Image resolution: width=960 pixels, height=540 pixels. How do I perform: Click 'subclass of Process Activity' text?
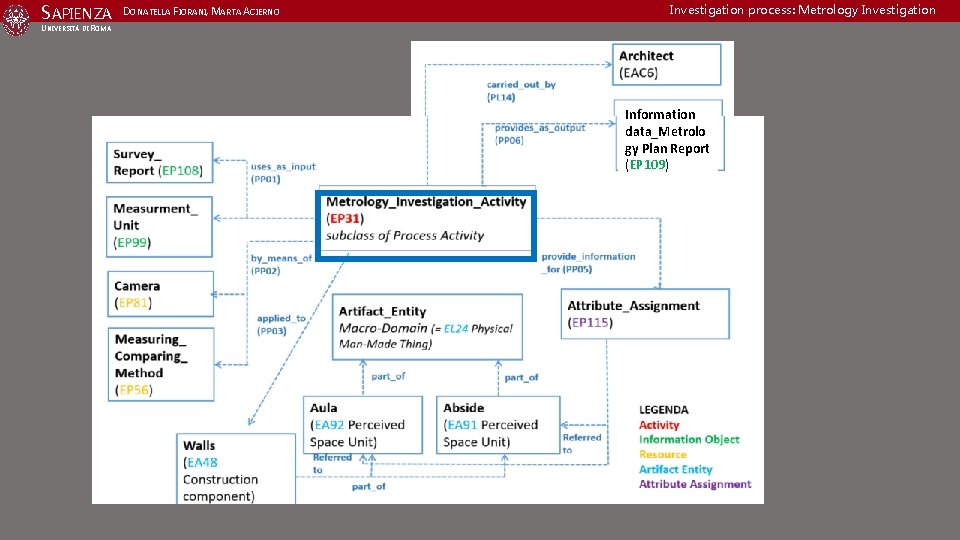click(405, 236)
